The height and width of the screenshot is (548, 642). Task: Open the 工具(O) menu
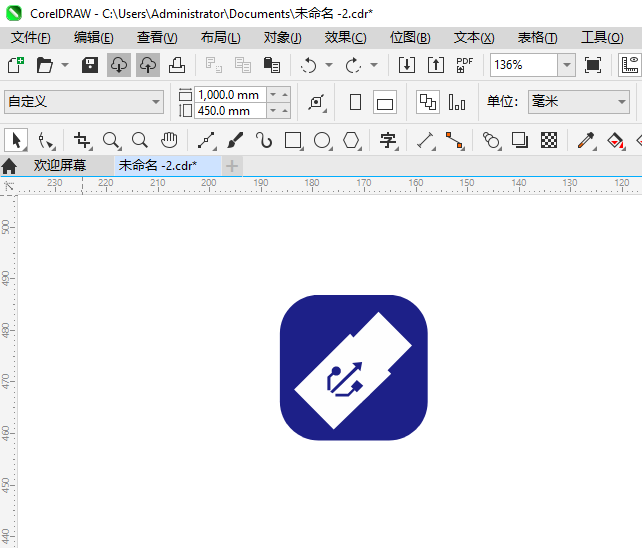tap(602, 38)
